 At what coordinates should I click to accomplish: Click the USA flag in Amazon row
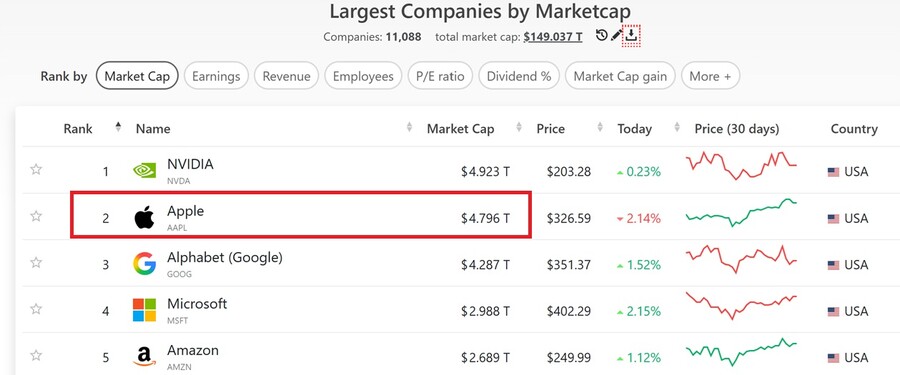coord(833,358)
